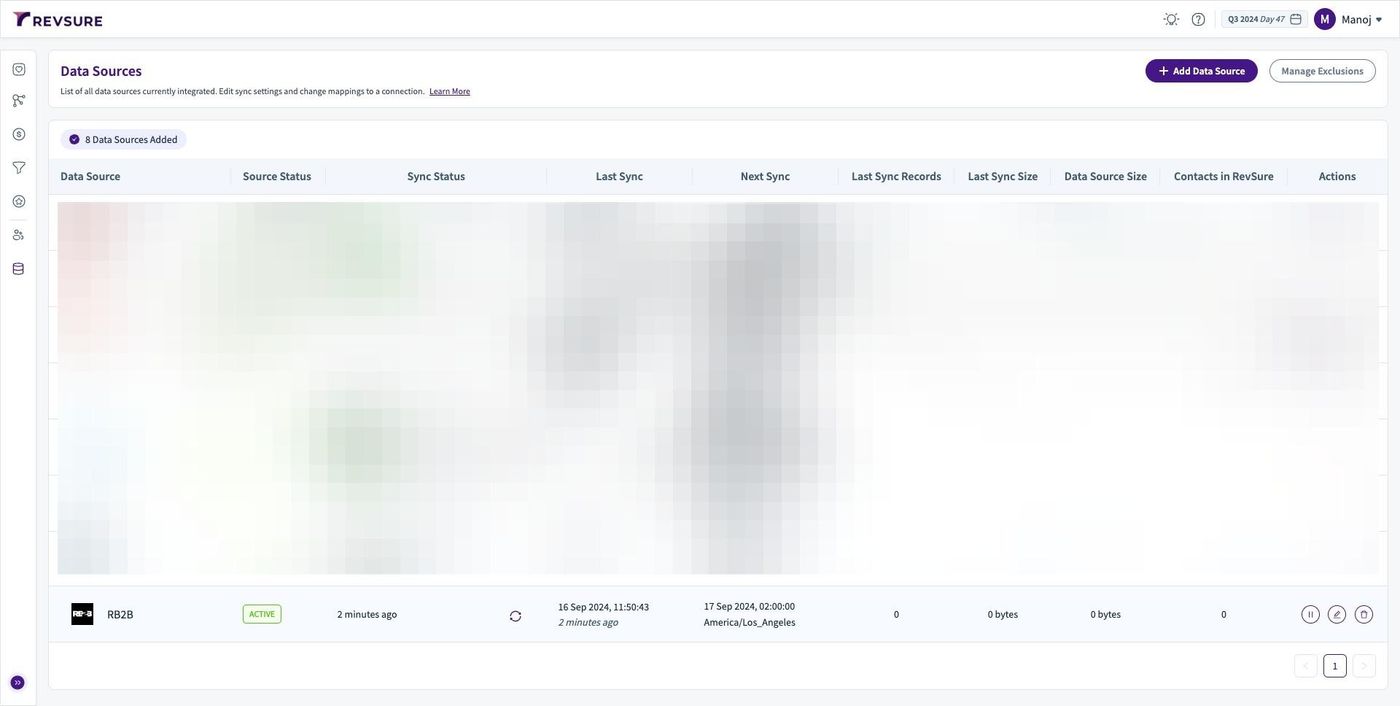
Task: Click the RB2B last sync size '0 bytes'
Action: click(x=1003, y=614)
